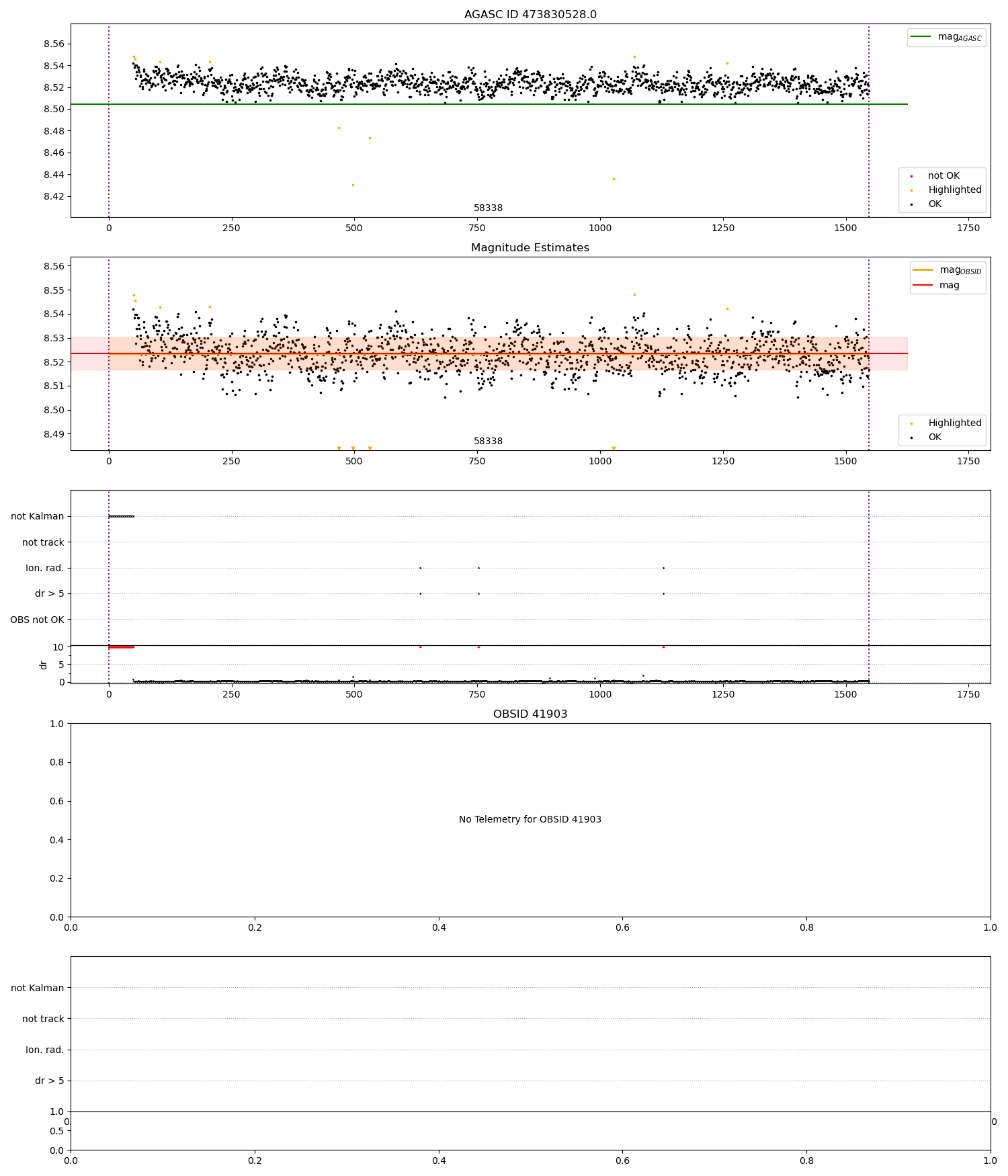Click the red mag line across the Magnitude Estimates plot
This screenshot has width=1008, height=1176.
(489, 353)
